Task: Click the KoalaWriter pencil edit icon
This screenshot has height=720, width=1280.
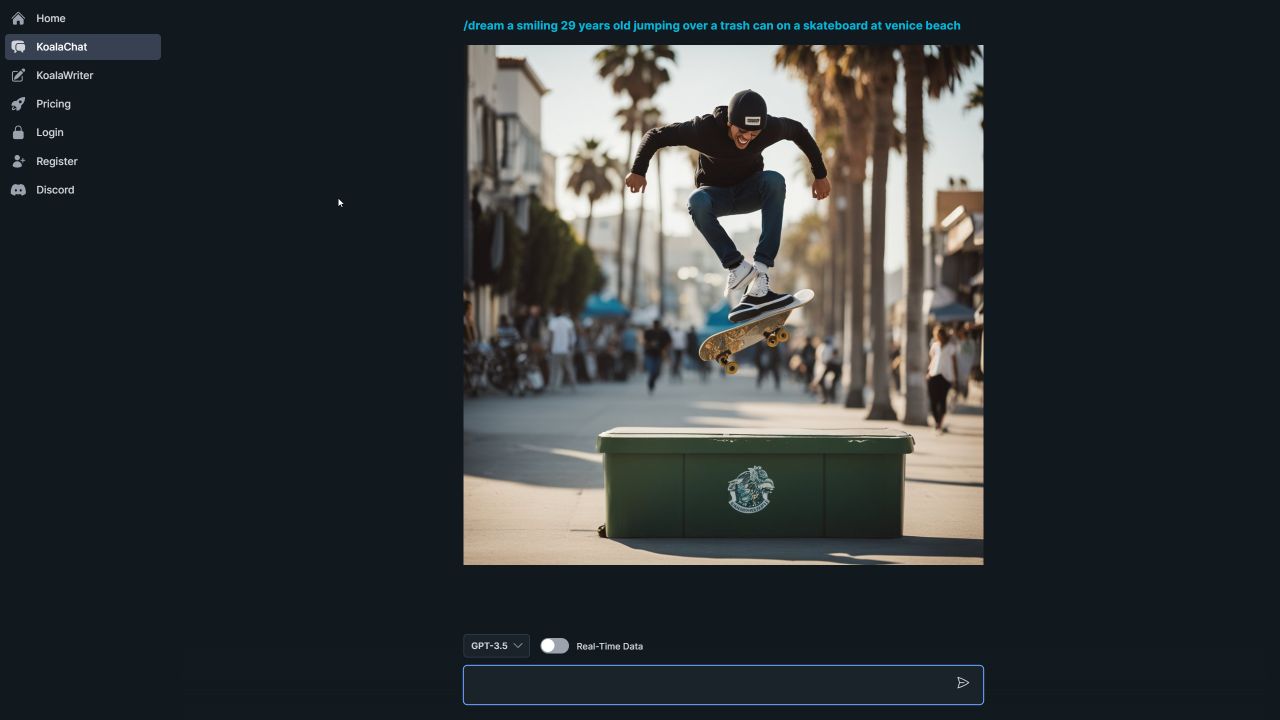Action: point(18,75)
